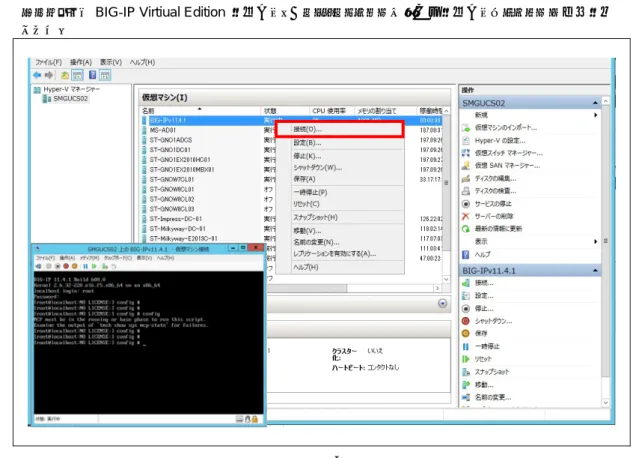This screenshot has height=458, width=633.
Task: Click inside the VM console terminal area
Action: (x=149, y=342)
